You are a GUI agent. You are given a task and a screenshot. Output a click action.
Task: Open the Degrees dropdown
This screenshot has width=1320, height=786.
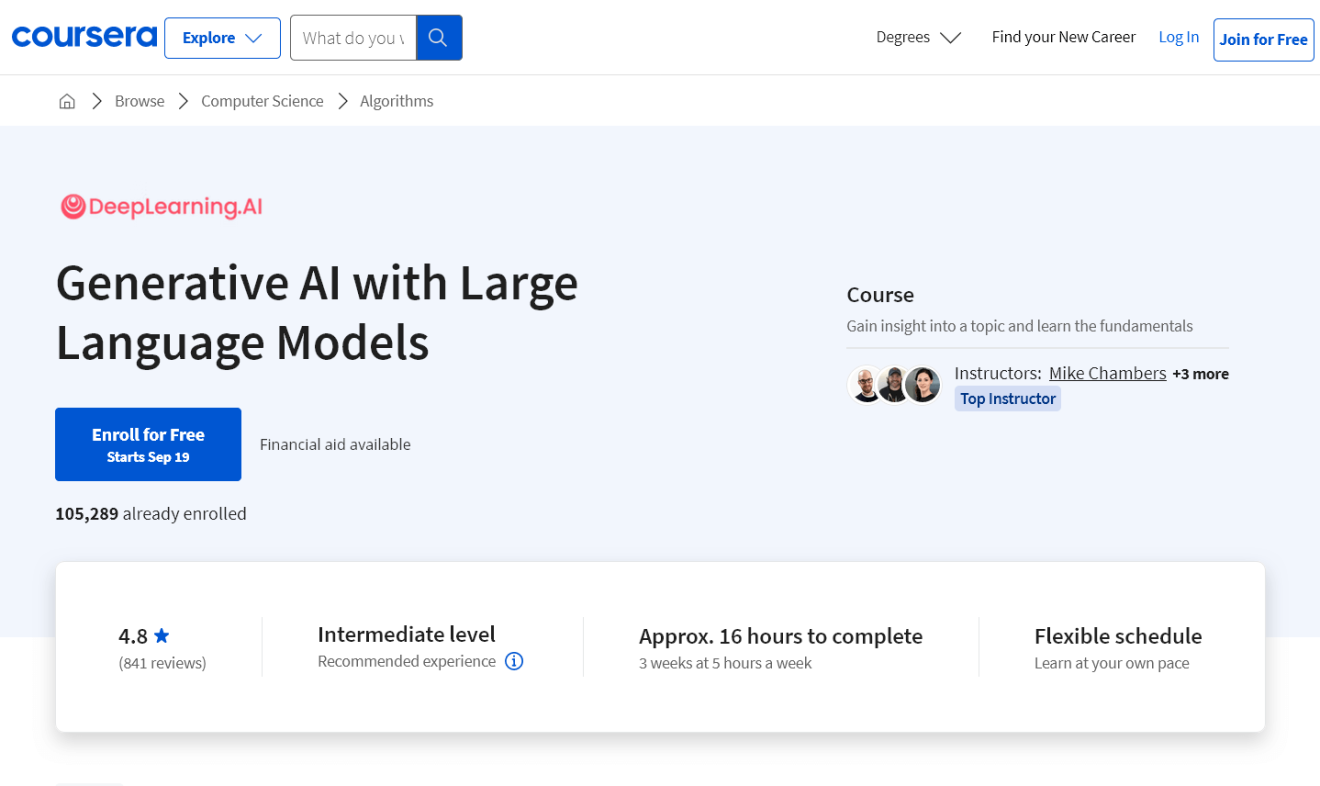click(x=917, y=37)
